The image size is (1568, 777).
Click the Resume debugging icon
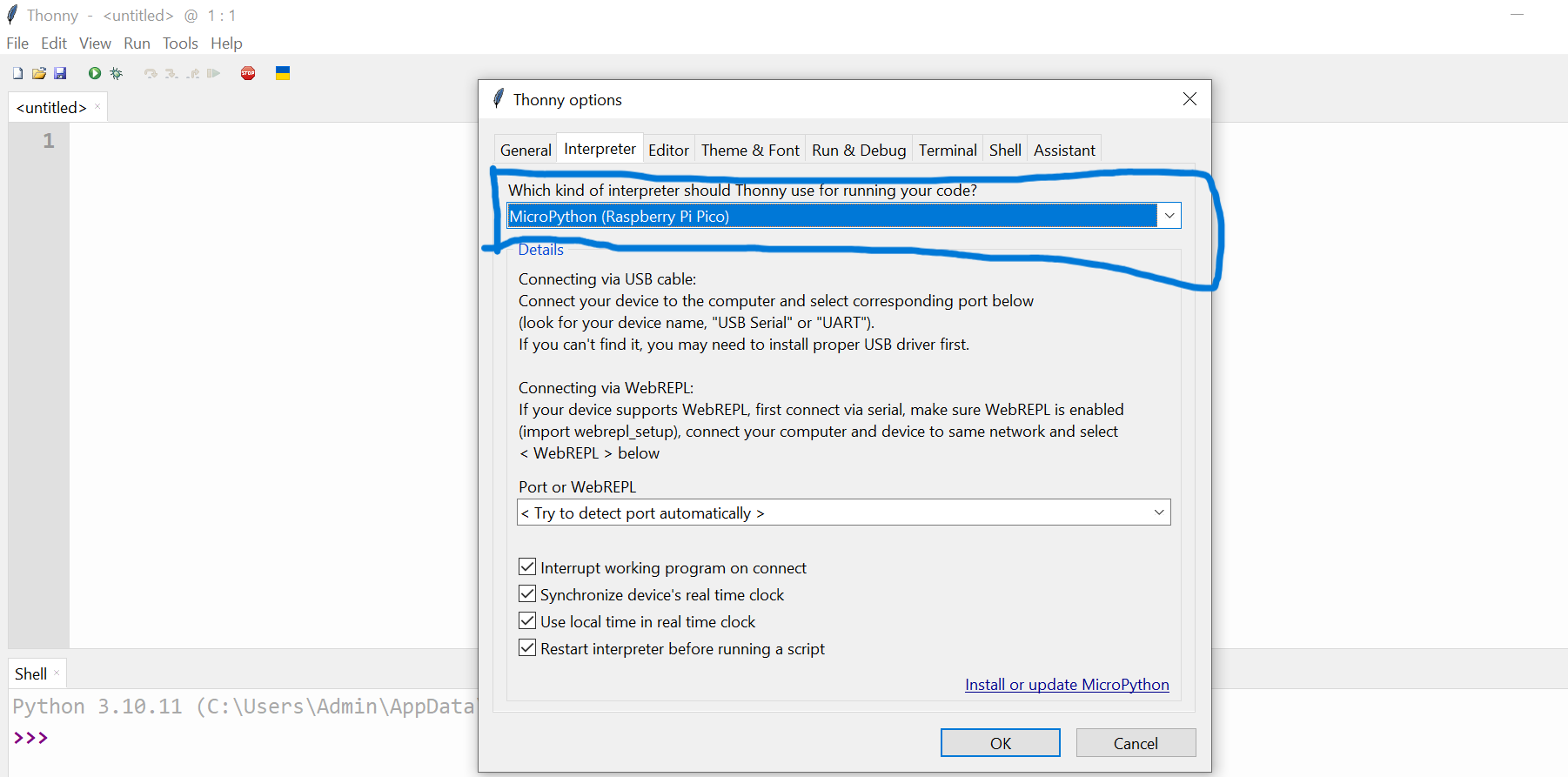point(213,73)
